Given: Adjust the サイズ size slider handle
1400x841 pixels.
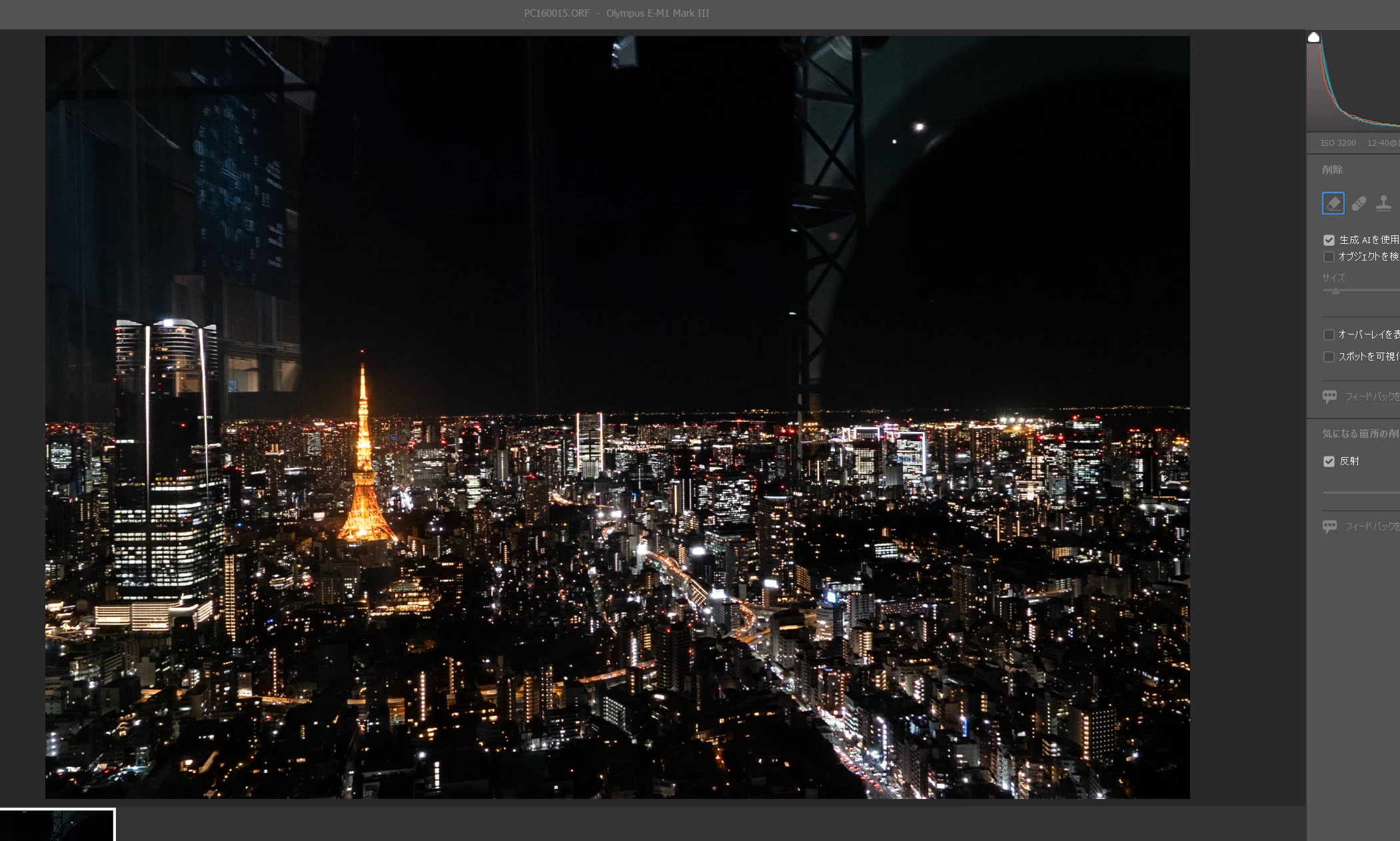Looking at the screenshot, I should 1335,291.
